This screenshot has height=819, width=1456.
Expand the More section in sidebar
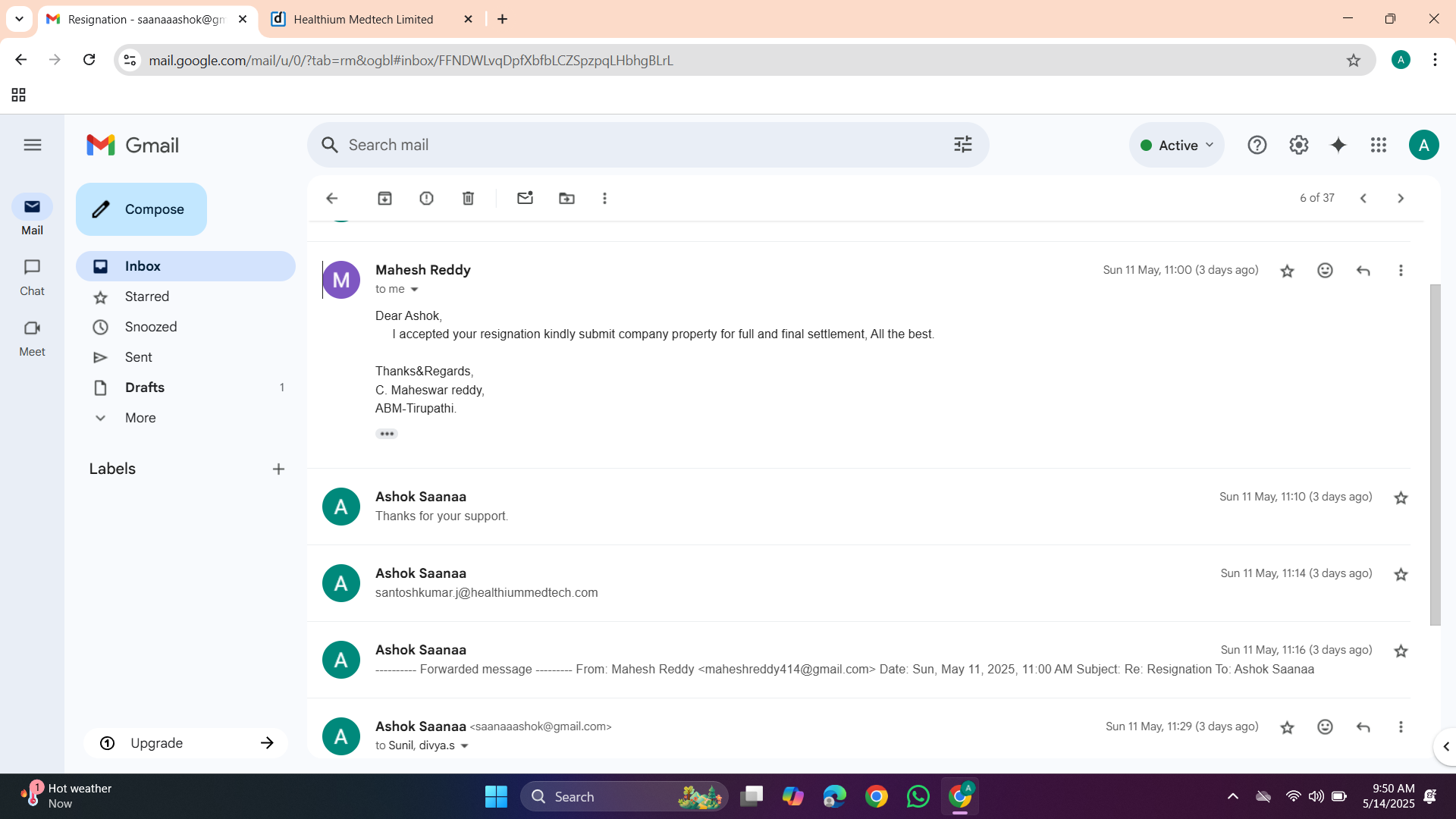coord(140,418)
